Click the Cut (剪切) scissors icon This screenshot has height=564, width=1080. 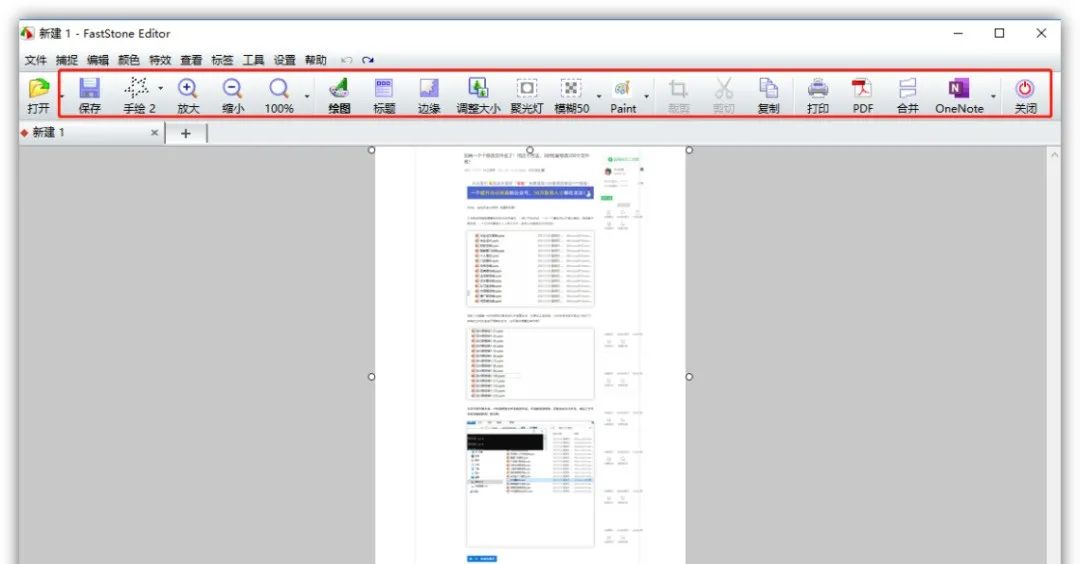[723, 88]
